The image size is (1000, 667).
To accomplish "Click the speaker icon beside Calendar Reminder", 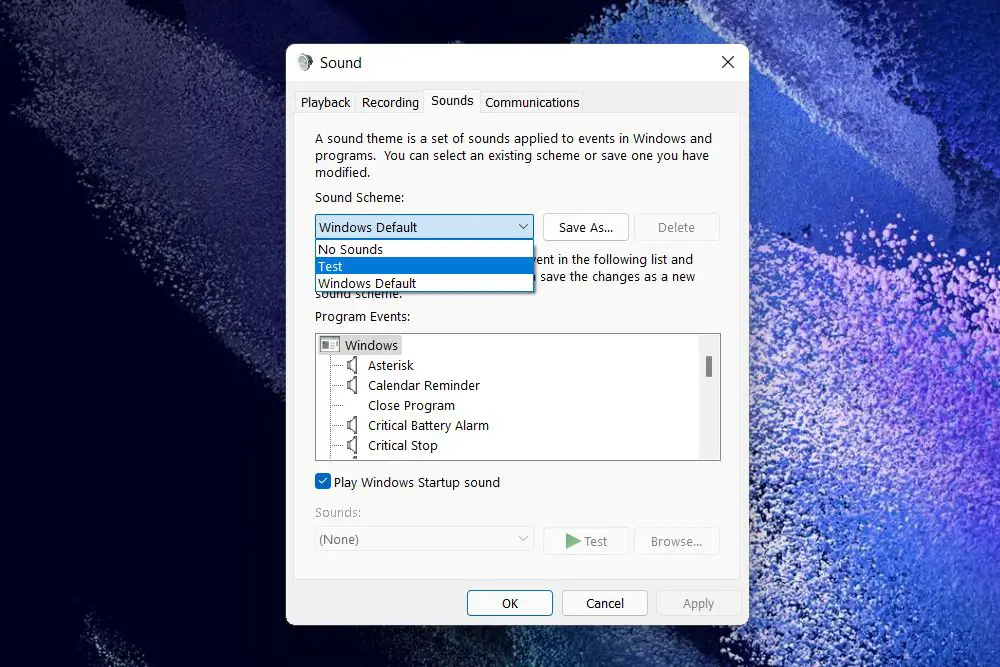I will (x=352, y=385).
